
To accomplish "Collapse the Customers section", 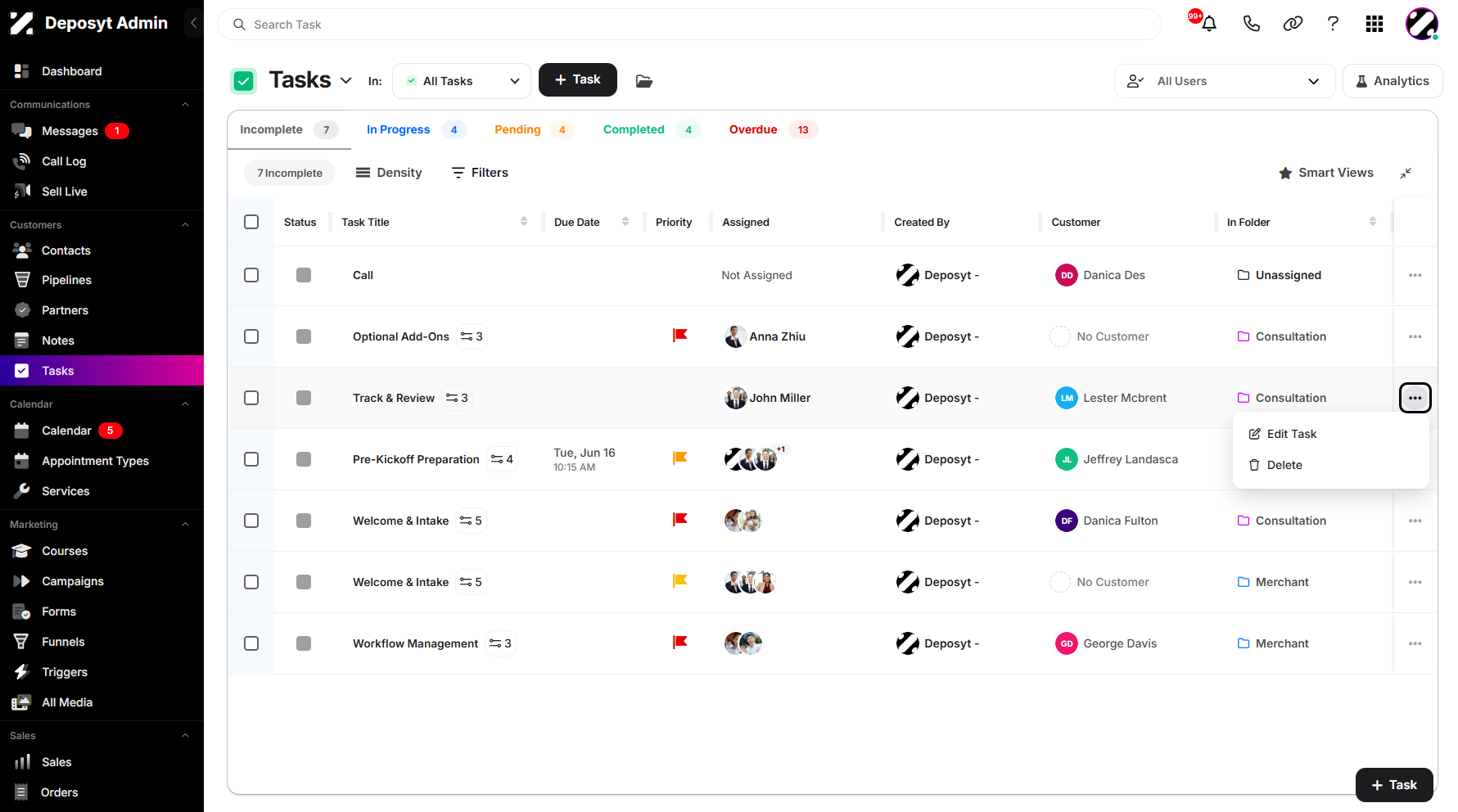I will [185, 225].
